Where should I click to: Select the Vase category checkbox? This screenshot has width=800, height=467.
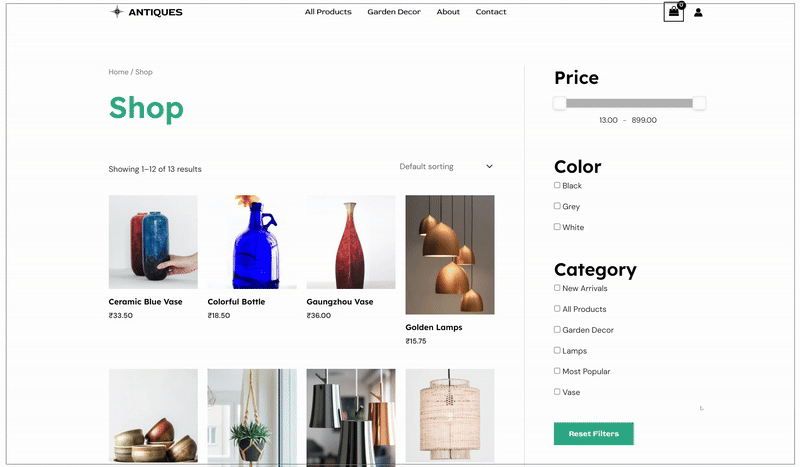557,391
